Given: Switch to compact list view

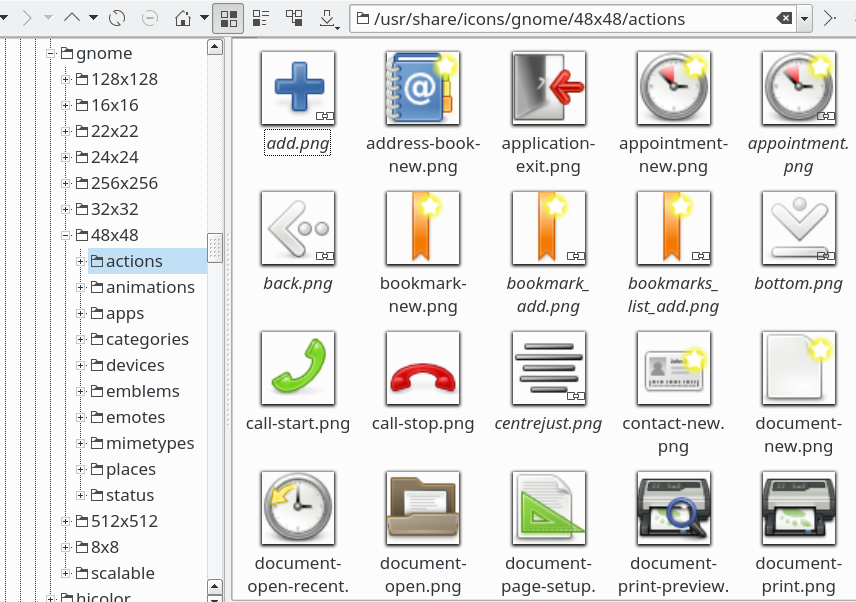Looking at the screenshot, I should tap(260, 17).
